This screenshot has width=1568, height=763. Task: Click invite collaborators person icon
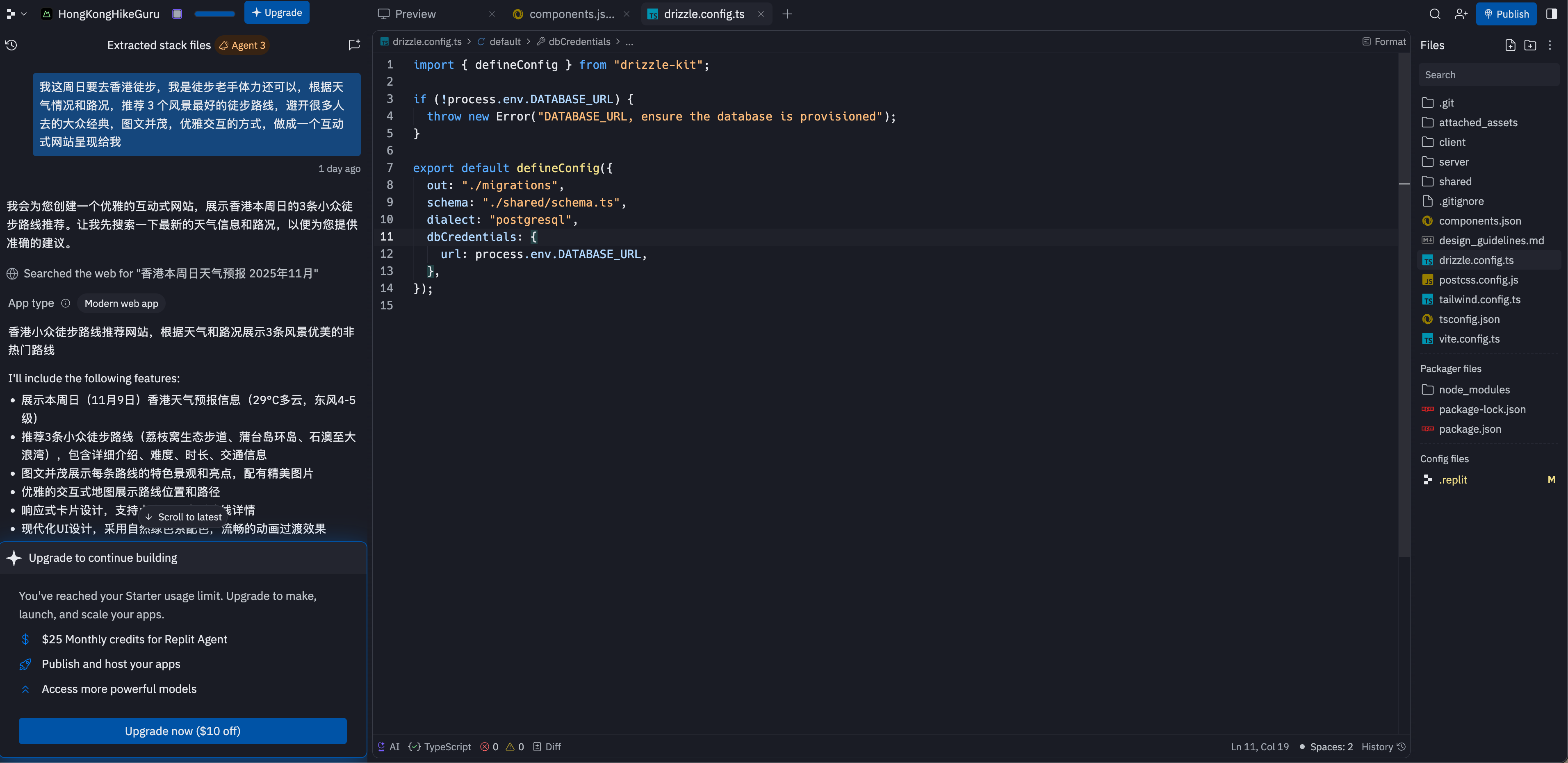1461,14
